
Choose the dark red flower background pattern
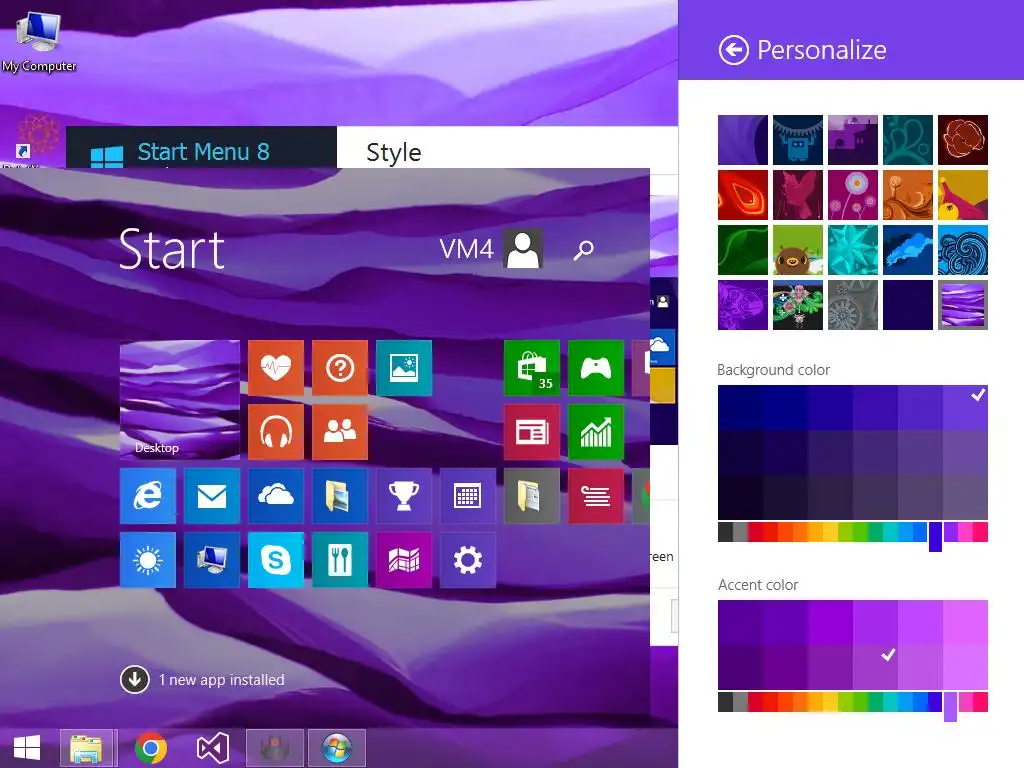(x=963, y=140)
